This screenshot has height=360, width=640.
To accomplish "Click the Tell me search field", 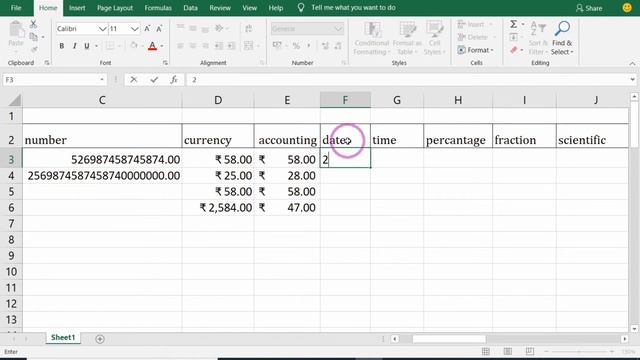I will click(353, 8).
